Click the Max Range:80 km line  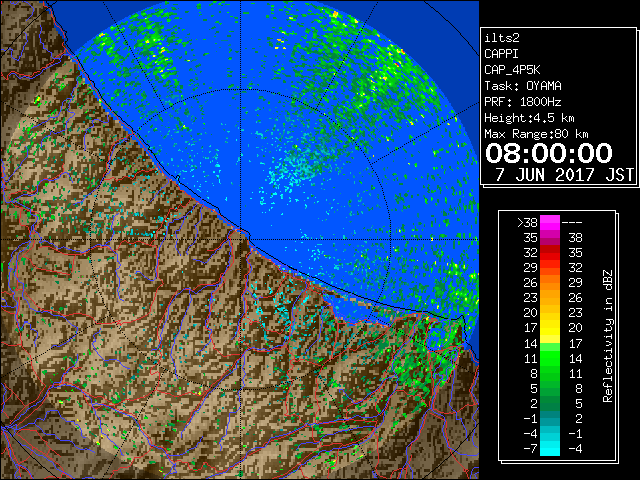(x=536, y=134)
